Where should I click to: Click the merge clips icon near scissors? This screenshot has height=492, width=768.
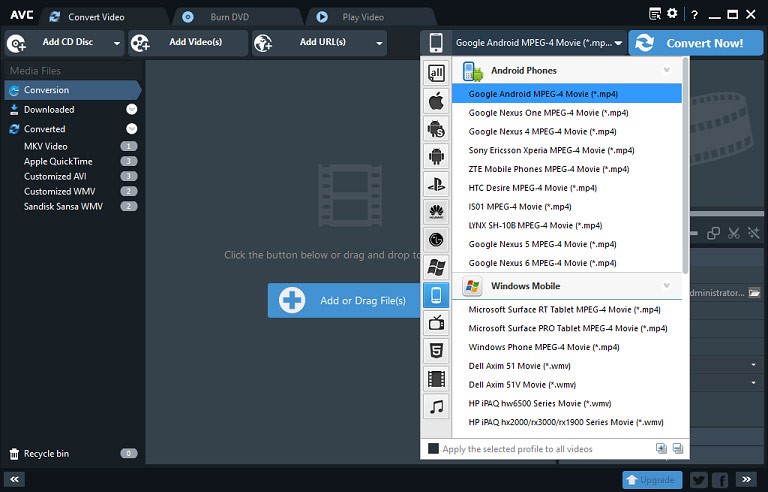point(713,233)
